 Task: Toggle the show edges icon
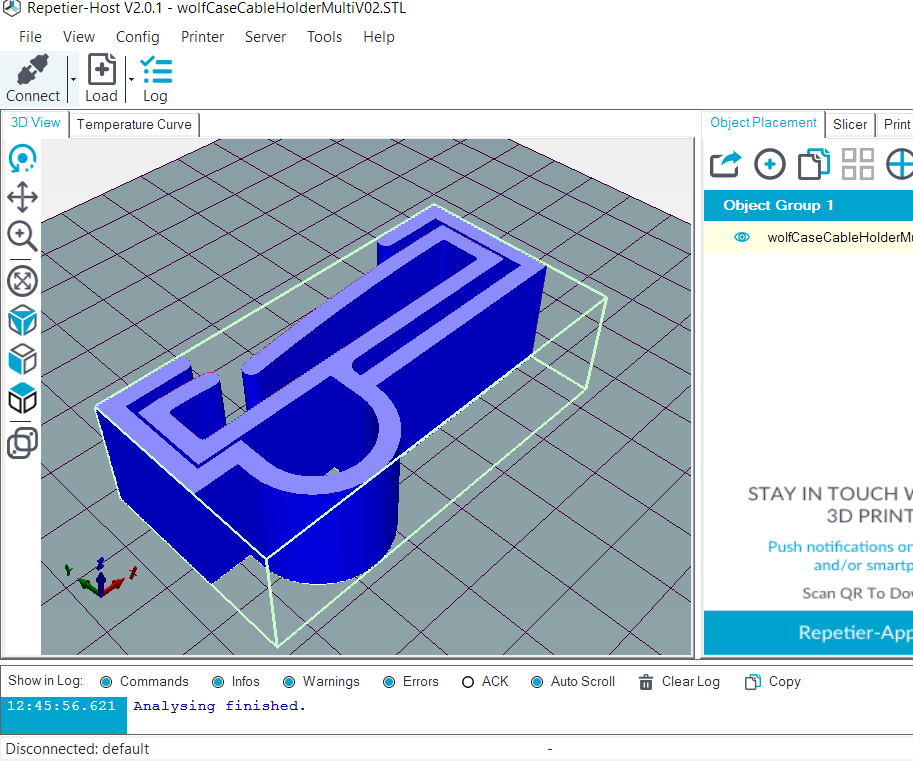[22, 398]
